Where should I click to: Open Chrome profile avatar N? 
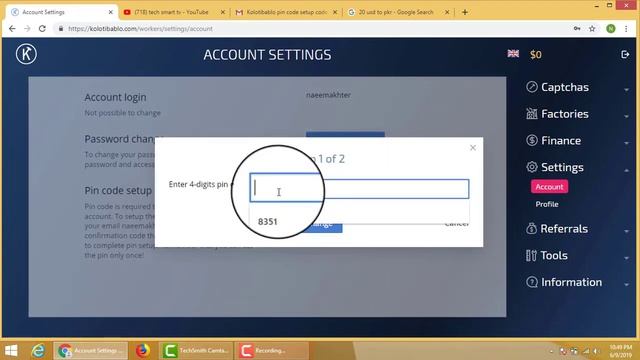(x=611, y=29)
